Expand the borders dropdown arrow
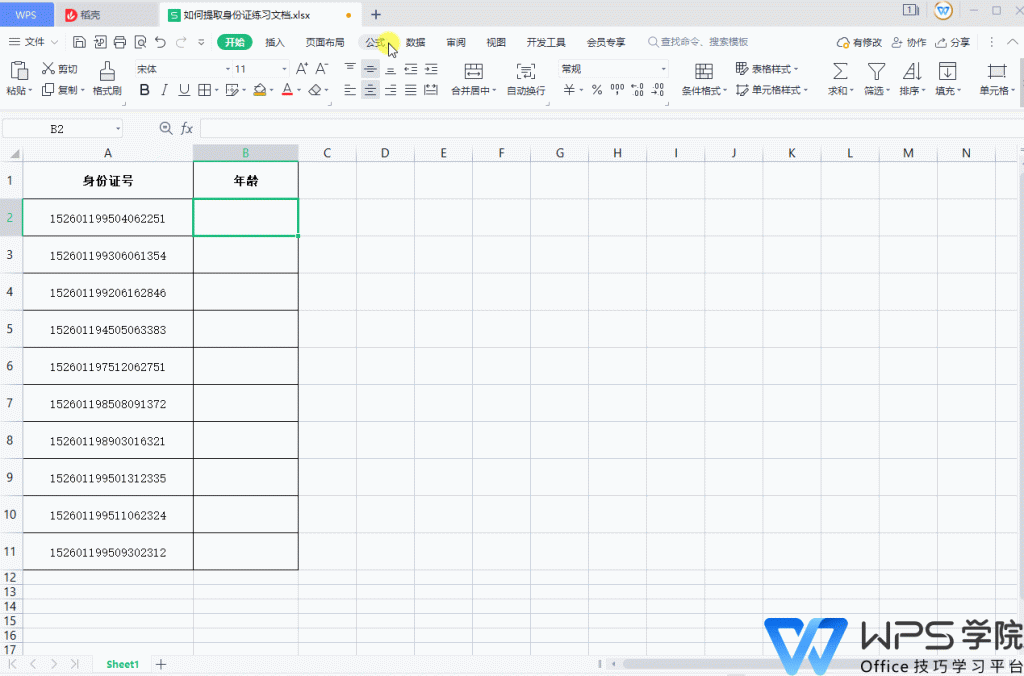This screenshot has height=676, width=1024. [x=216, y=91]
